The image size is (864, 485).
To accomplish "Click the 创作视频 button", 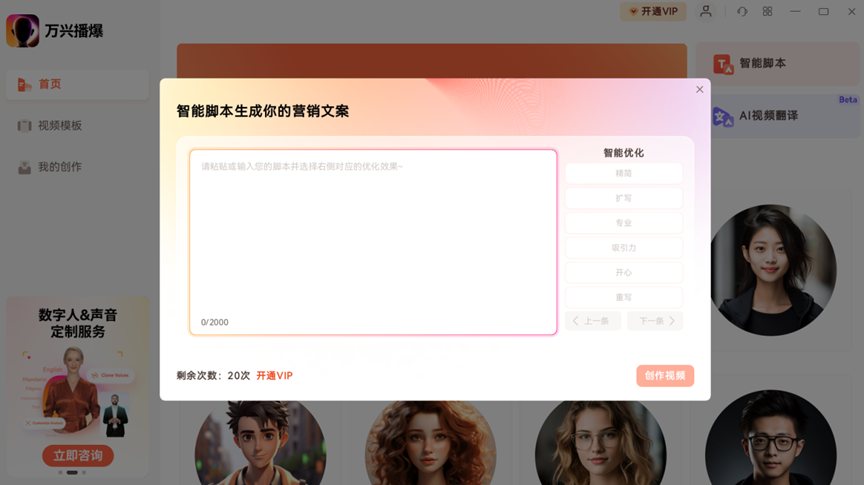I will (665, 375).
